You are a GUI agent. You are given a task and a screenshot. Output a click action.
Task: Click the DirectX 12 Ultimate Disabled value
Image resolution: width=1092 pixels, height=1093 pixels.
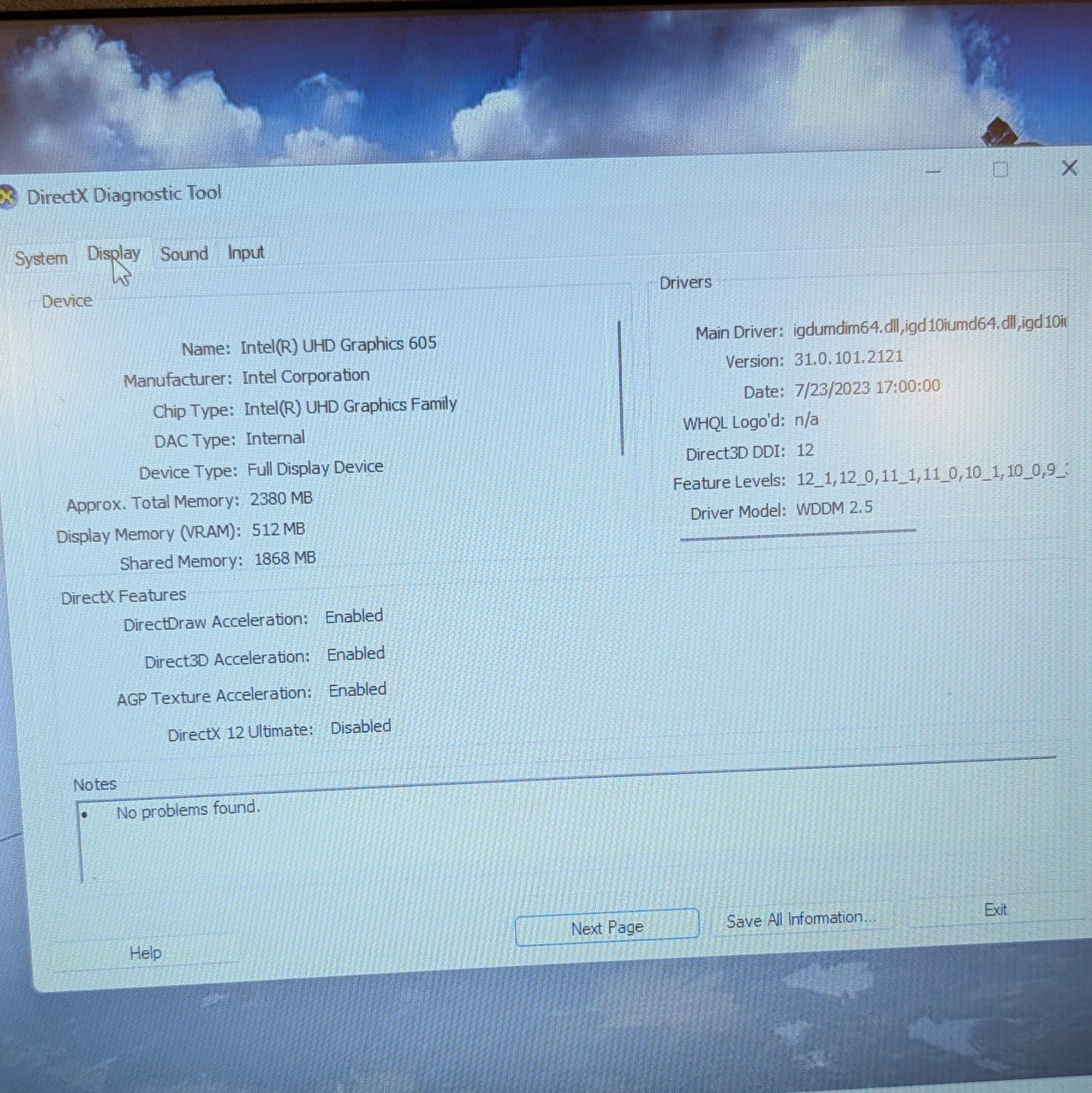point(361,728)
